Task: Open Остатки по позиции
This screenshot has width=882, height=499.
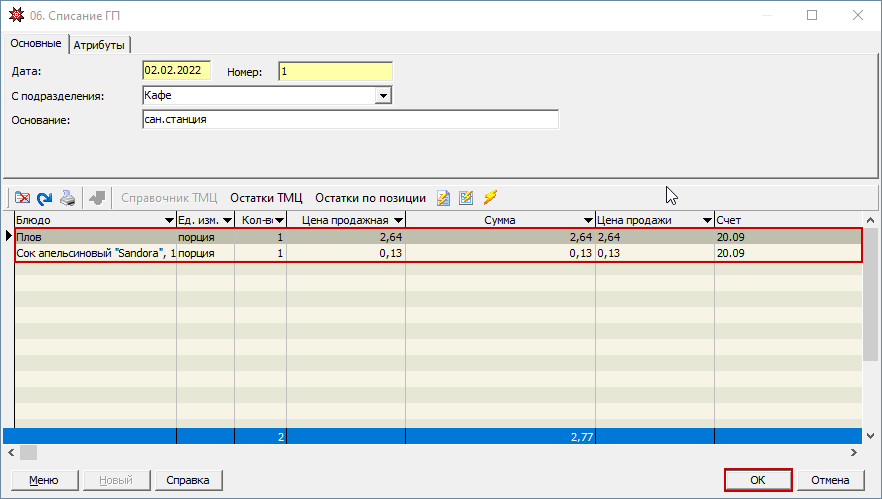Action: pyautogui.click(x=370, y=198)
